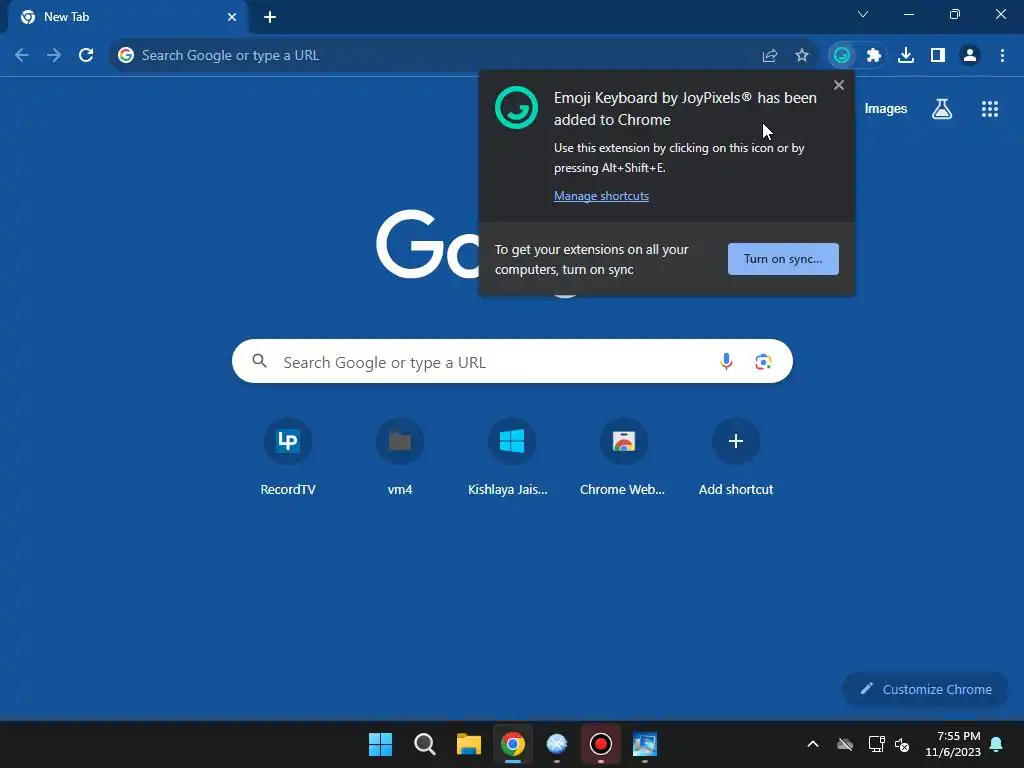Open Windows Start menu
The image size is (1024, 768).
pyautogui.click(x=380, y=744)
